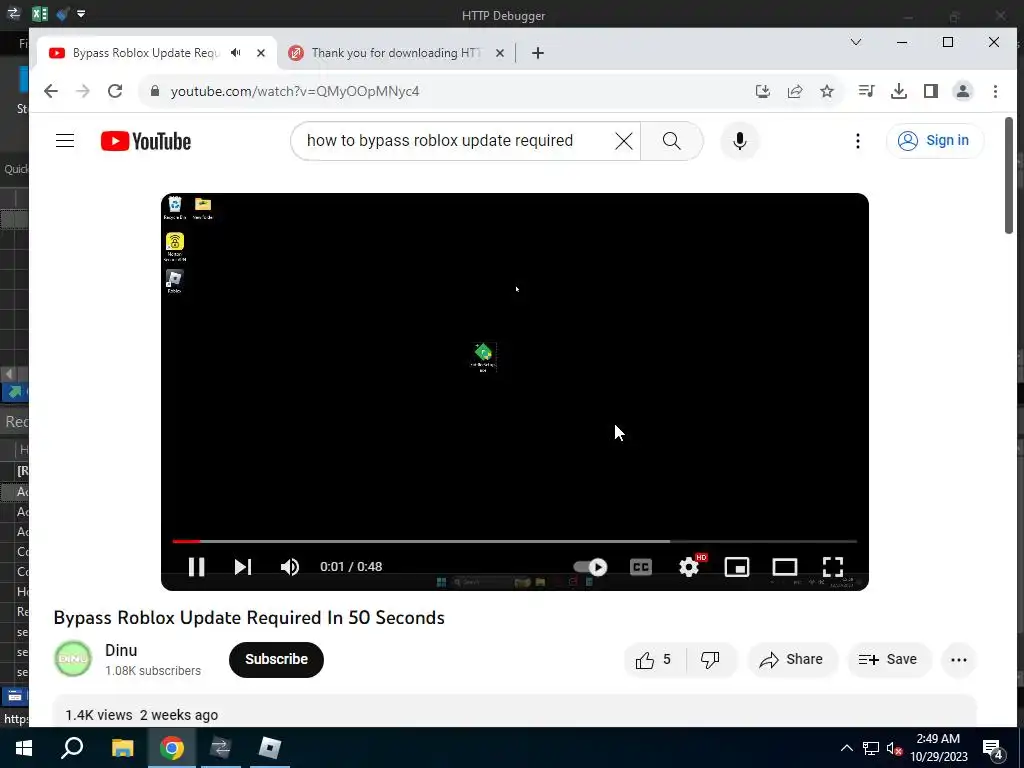Reload the current page
Screen dimensions: 1024x768
[115, 91]
